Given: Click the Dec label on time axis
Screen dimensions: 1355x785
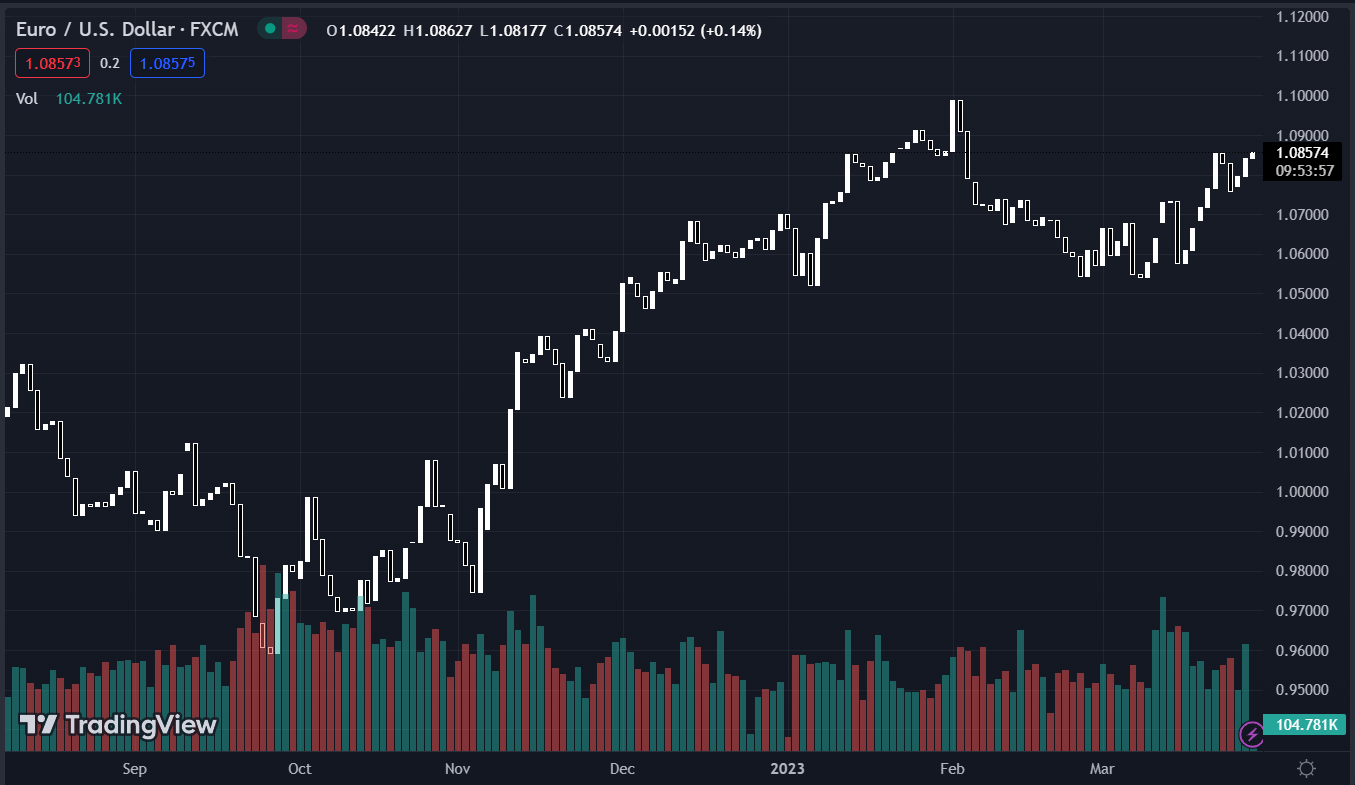Looking at the screenshot, I should click(x=622, y=768).
